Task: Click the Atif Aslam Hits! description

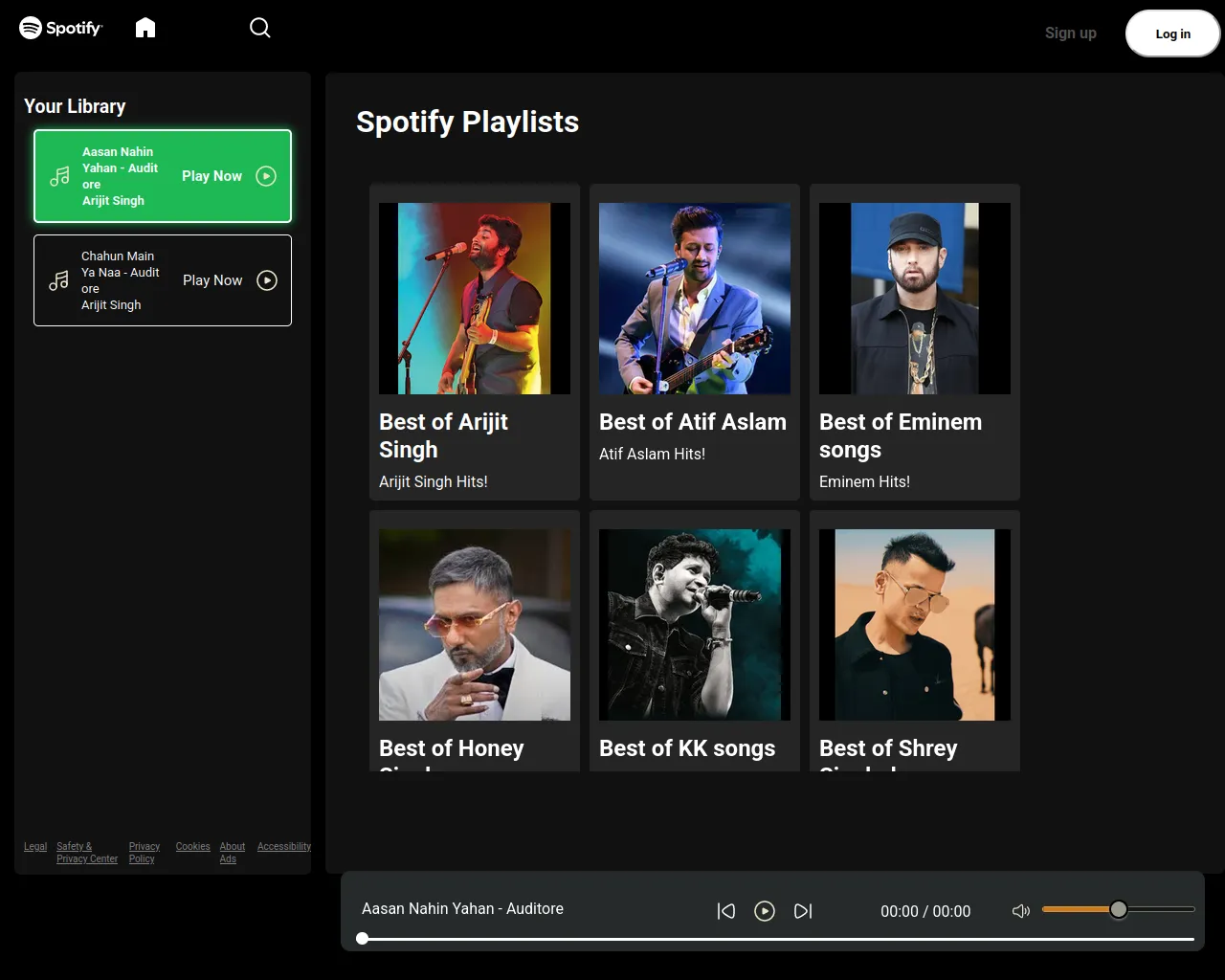Action: (652, 454)
